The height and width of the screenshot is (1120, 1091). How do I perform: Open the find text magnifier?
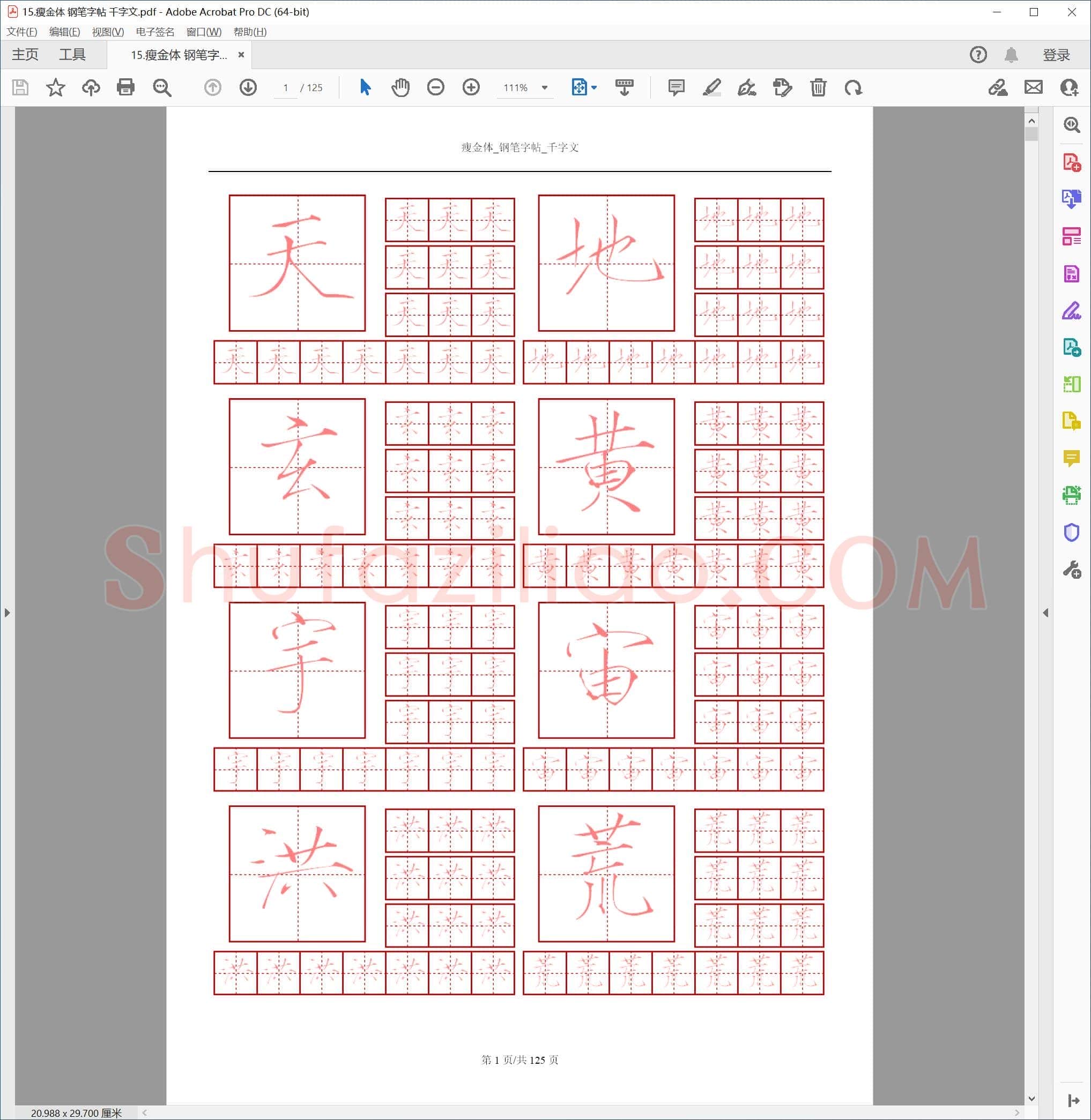coord(162,88)
